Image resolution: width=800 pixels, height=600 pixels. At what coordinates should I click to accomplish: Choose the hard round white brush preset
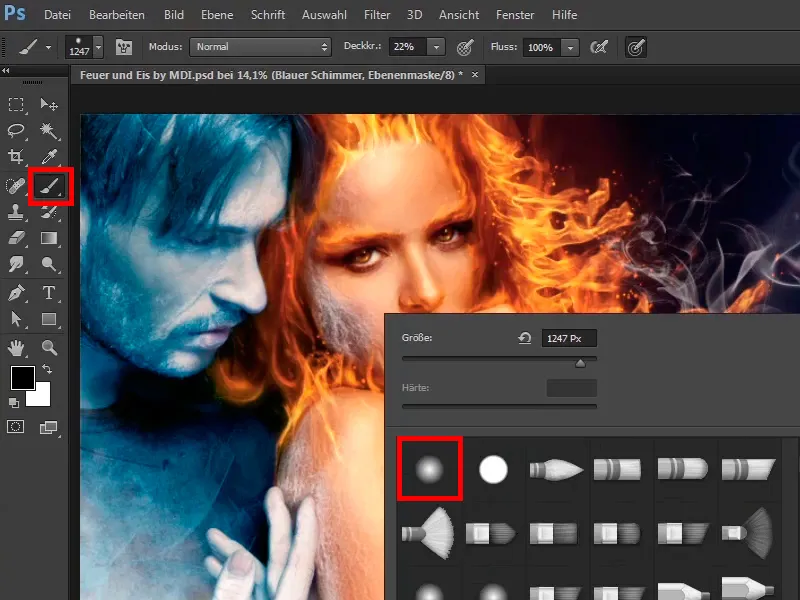493,469
